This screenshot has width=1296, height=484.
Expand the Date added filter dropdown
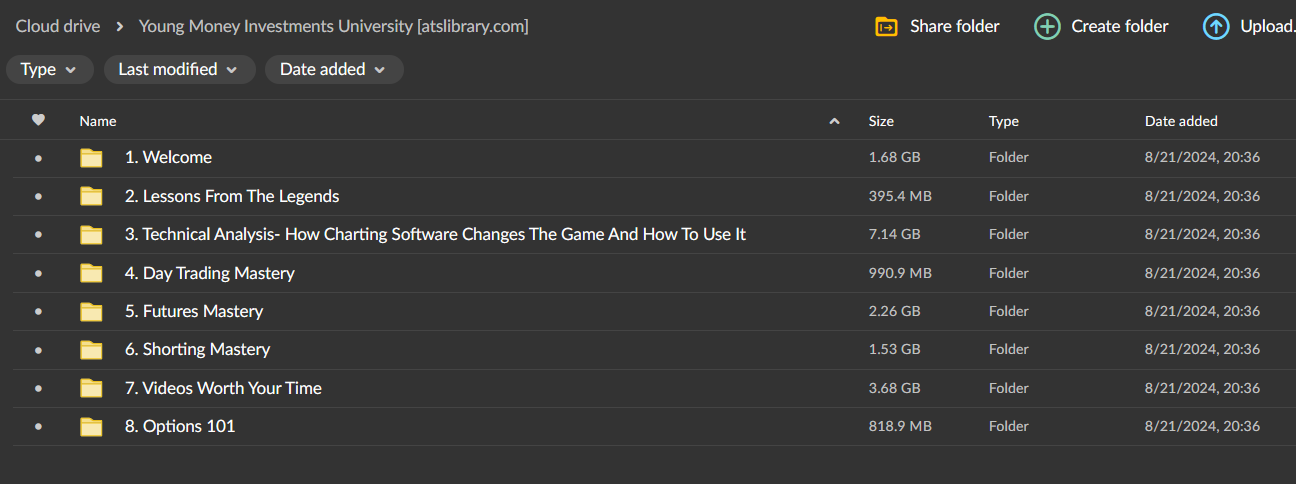(x=334, y=70)
